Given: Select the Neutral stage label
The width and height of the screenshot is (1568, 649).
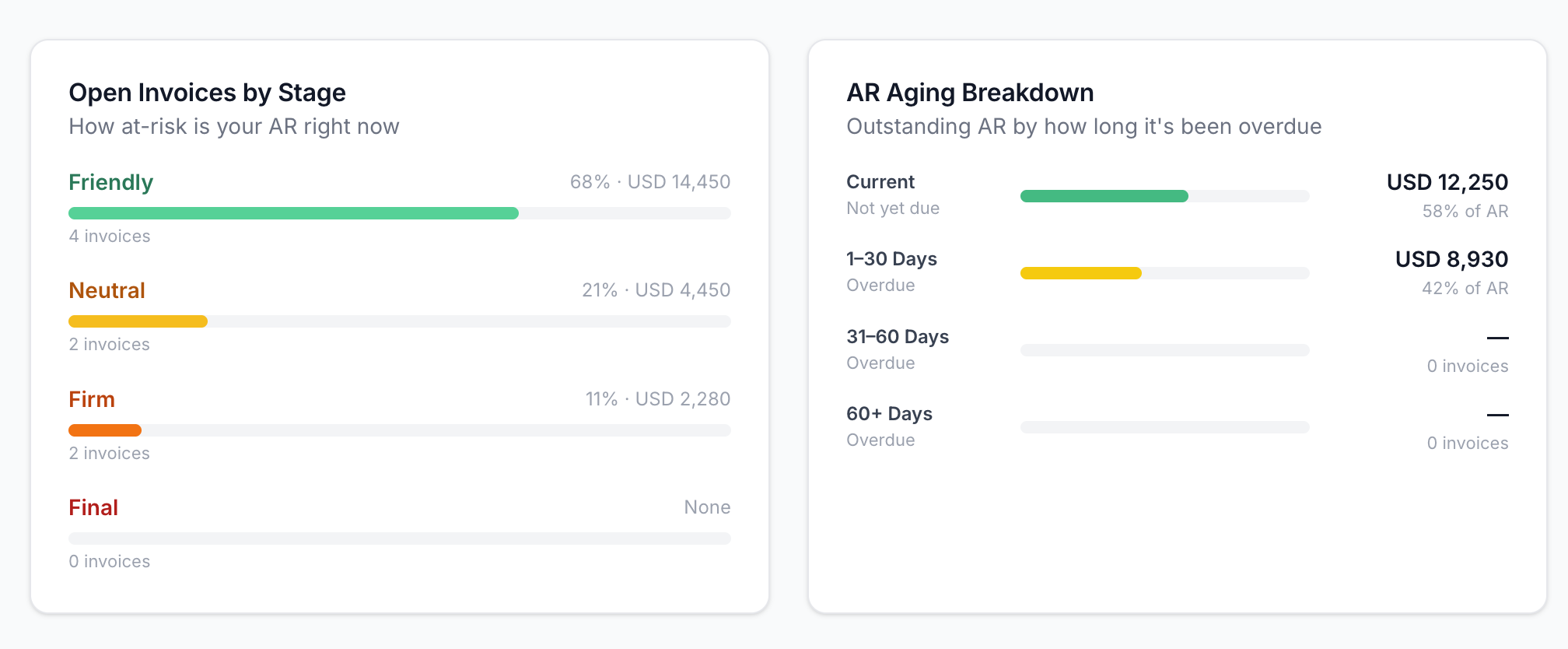Looking at the screenshot, I should (x=107, y=290).
